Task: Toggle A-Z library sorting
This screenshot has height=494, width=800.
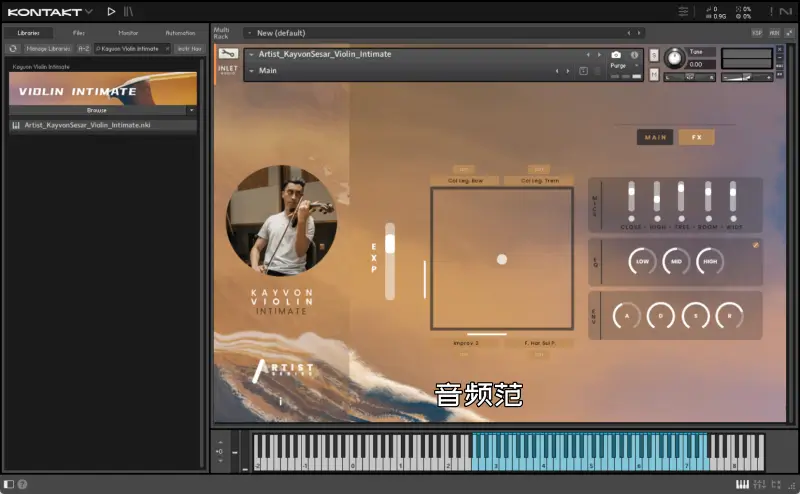Action: 84,48
